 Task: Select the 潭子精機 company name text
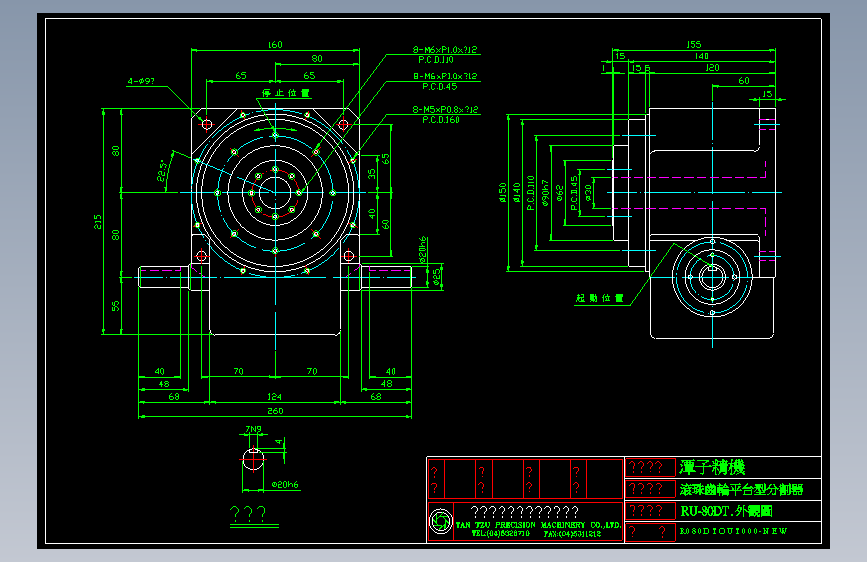712,468
